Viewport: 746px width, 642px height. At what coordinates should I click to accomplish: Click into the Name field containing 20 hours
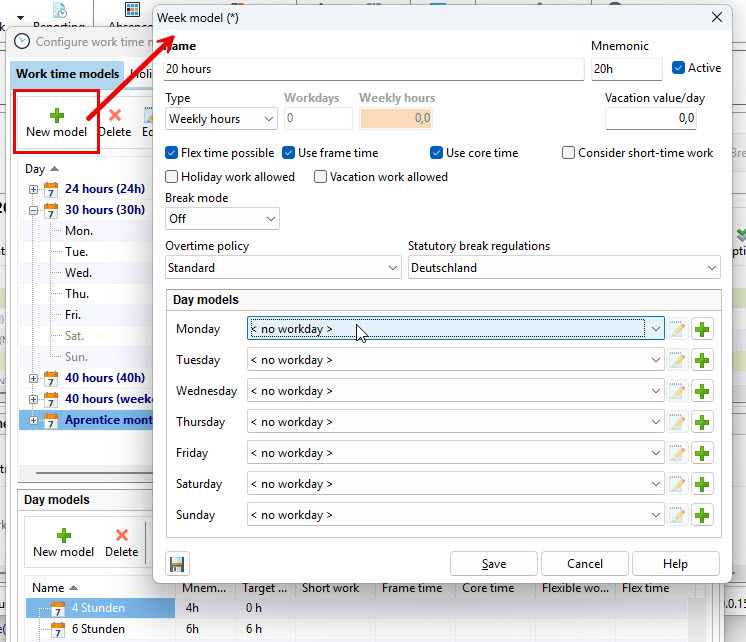click(373, 69)
